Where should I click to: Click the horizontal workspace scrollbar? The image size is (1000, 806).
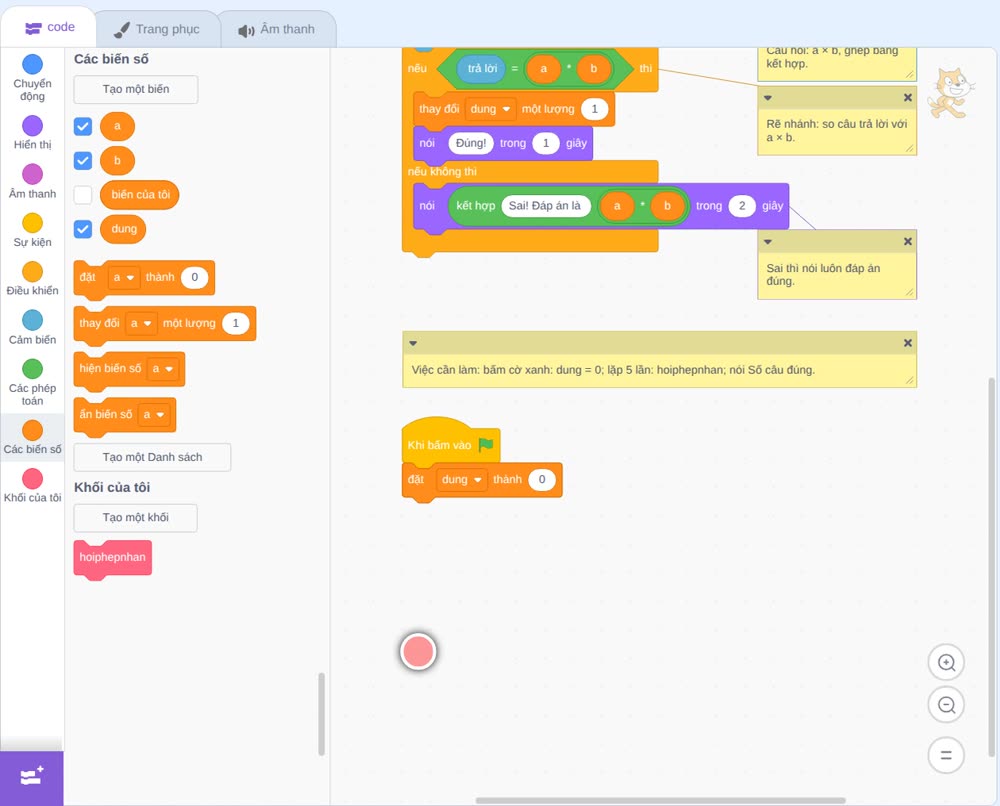(x=660, y=800)
